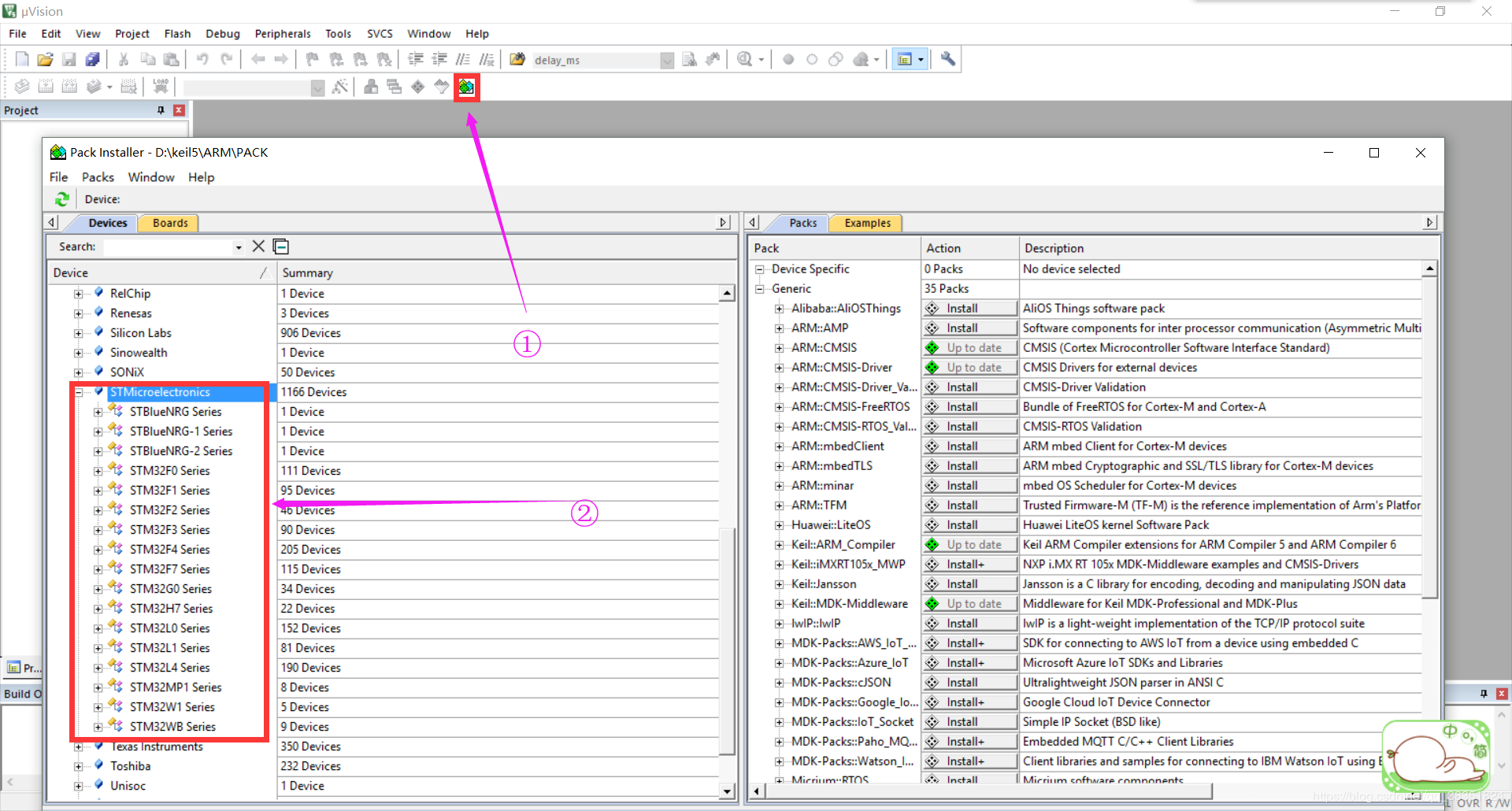Open the Pack Installer toolbar icon
Screen dimensions: 1512x811
click(x=466, y=87)
